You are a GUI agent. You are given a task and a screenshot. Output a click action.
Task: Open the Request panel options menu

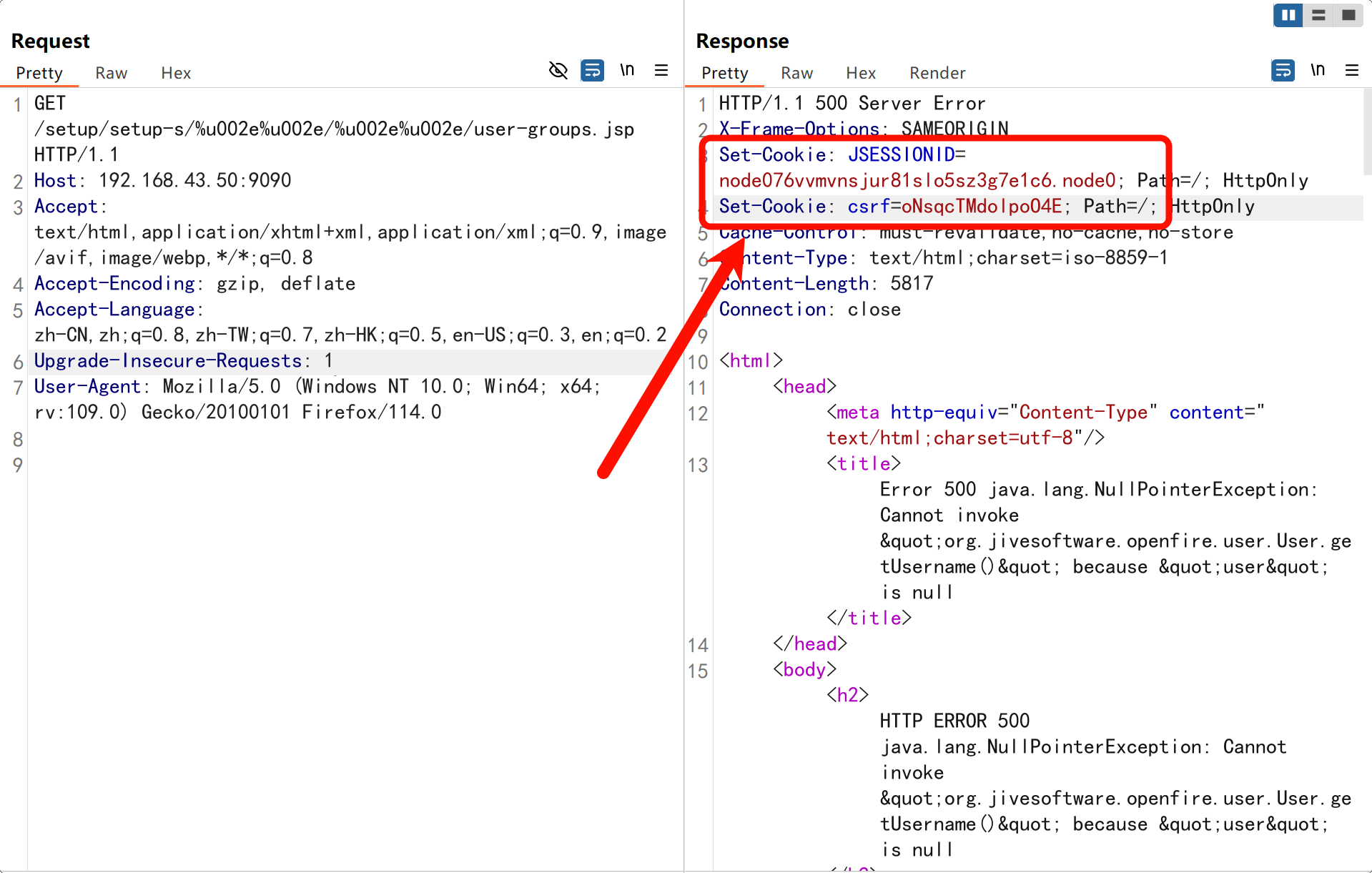point(661,70)
